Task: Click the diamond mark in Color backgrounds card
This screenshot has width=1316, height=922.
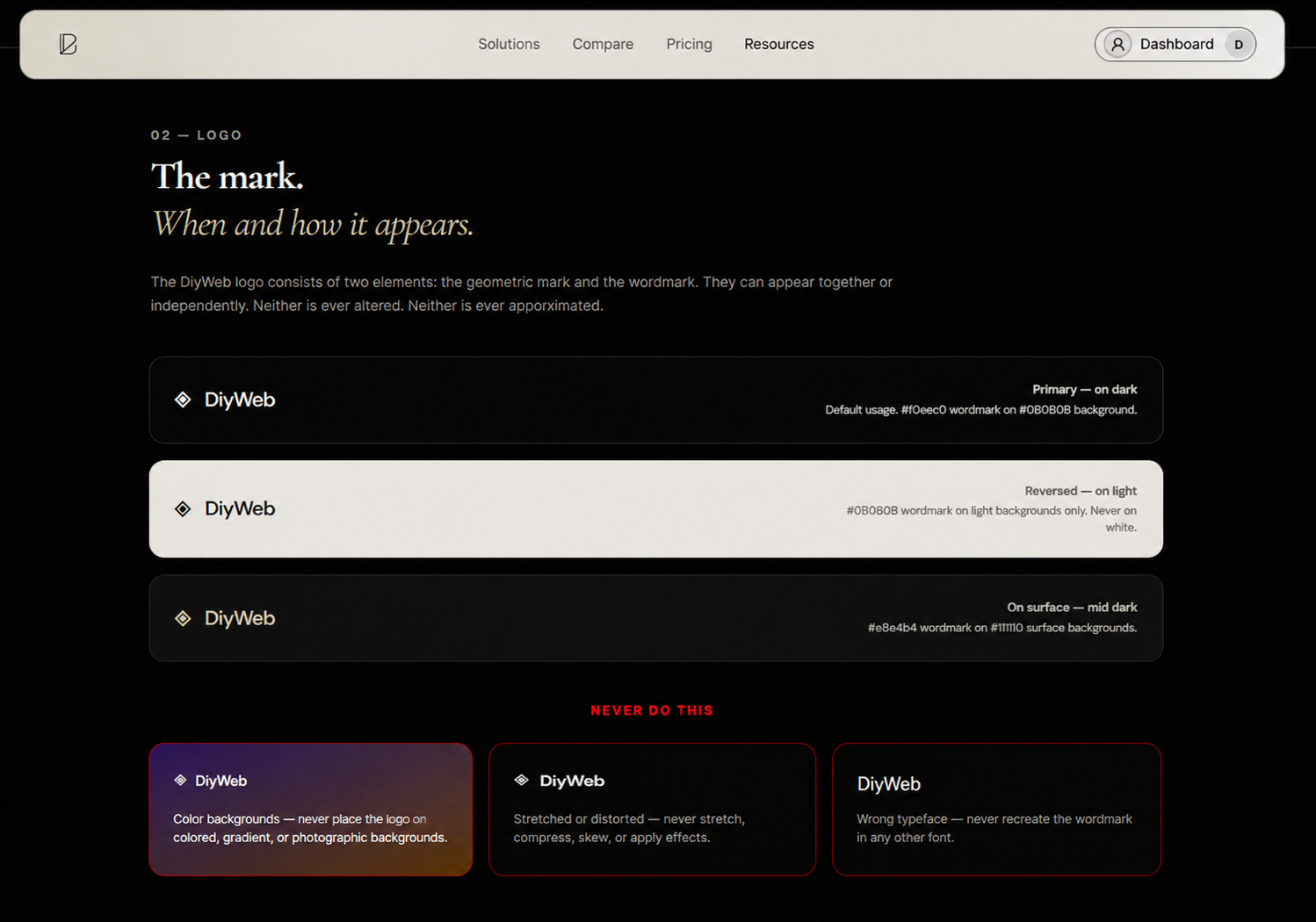Action: coord(180,780)
